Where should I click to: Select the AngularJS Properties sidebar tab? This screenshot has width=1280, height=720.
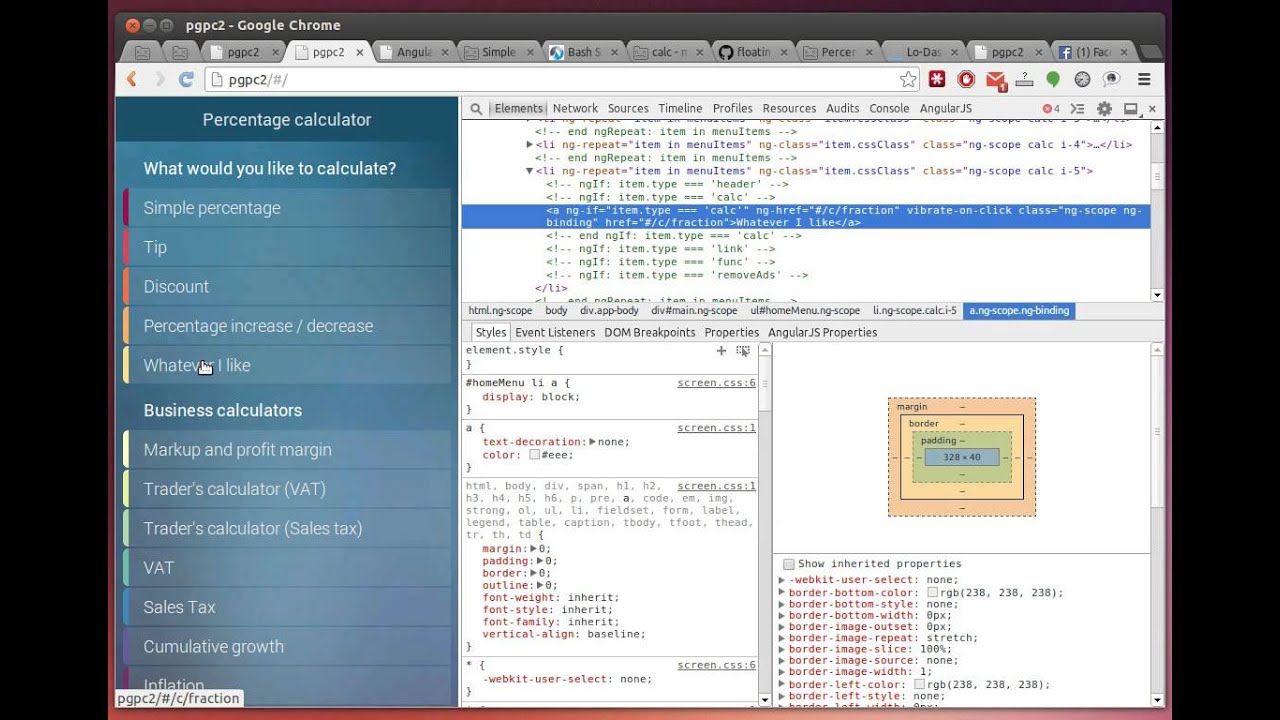[x=822, y=332]
